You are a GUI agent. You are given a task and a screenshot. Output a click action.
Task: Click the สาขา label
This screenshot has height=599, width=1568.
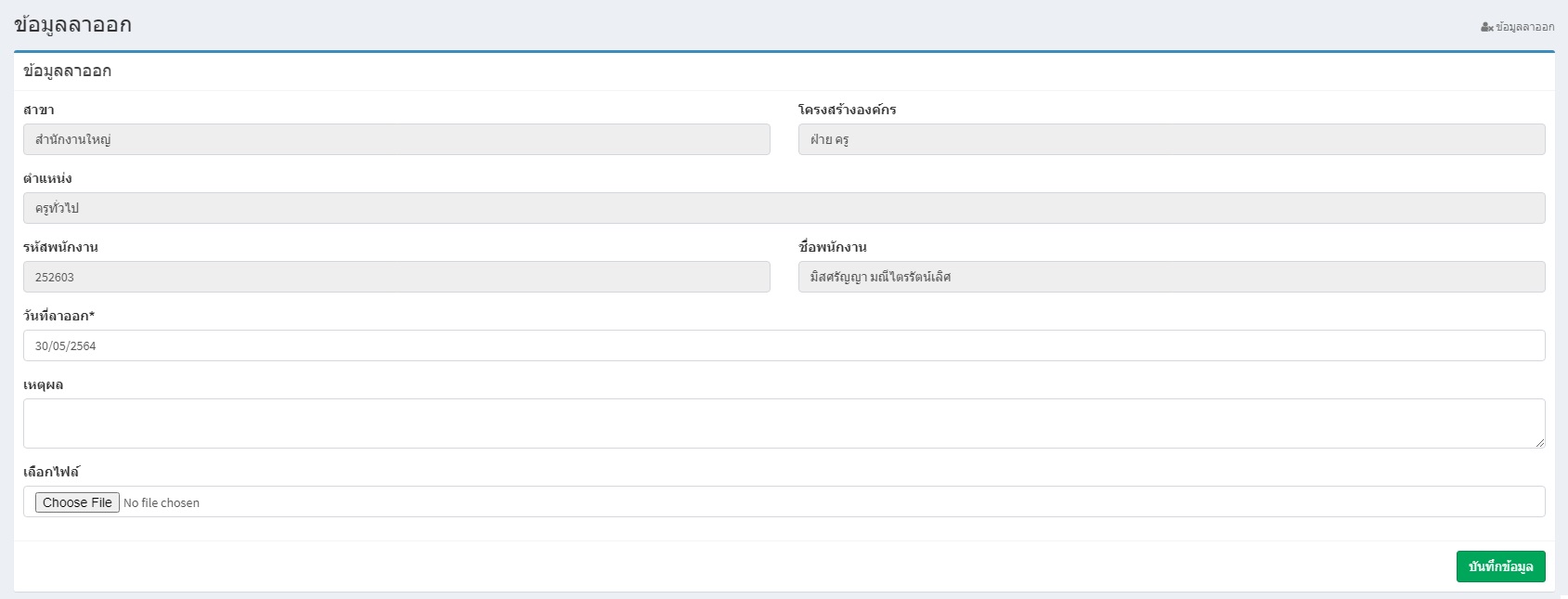pyautogui.click(x=39, y=110)
